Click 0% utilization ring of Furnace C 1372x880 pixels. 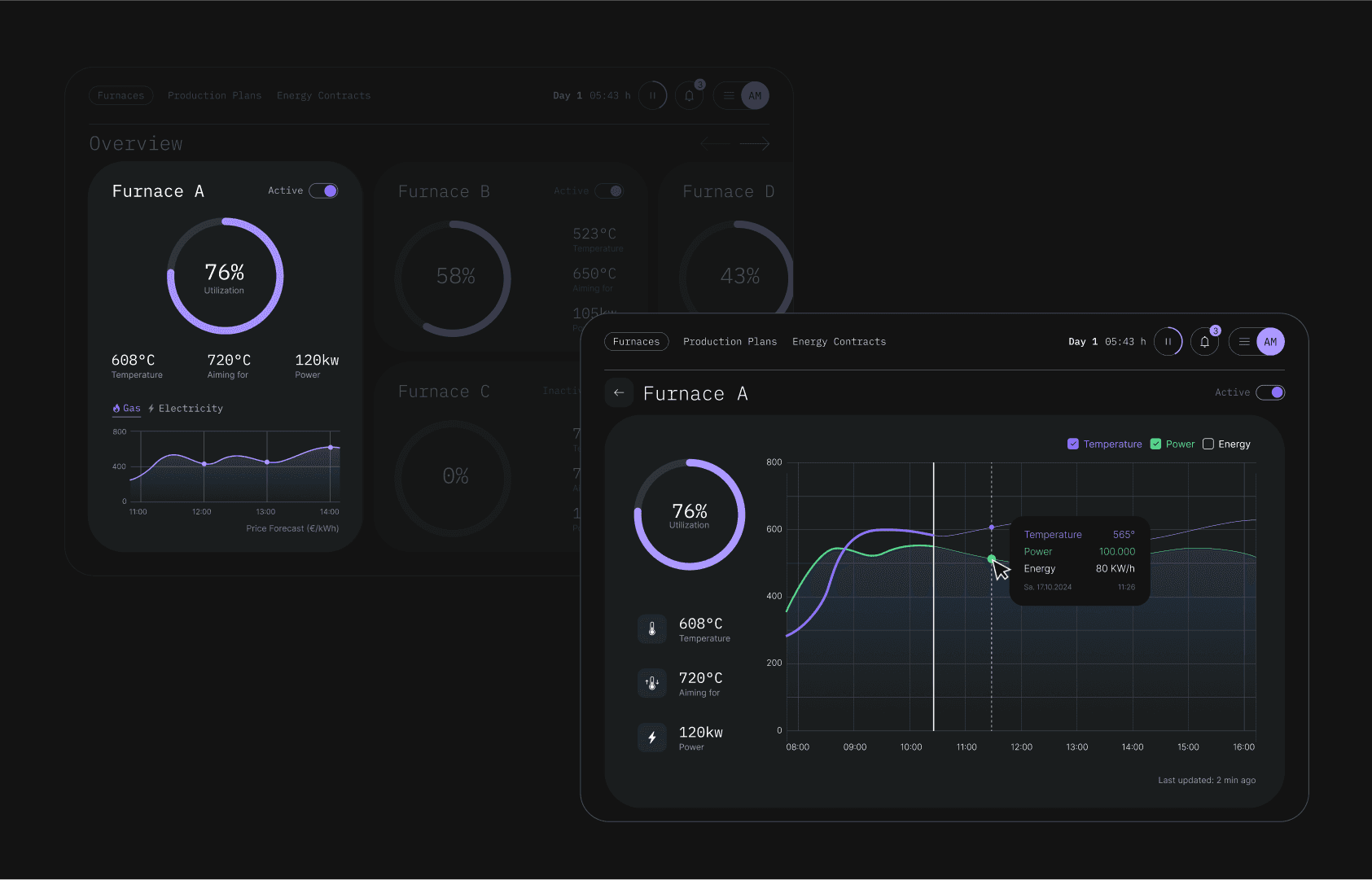[x=454, y=478]
